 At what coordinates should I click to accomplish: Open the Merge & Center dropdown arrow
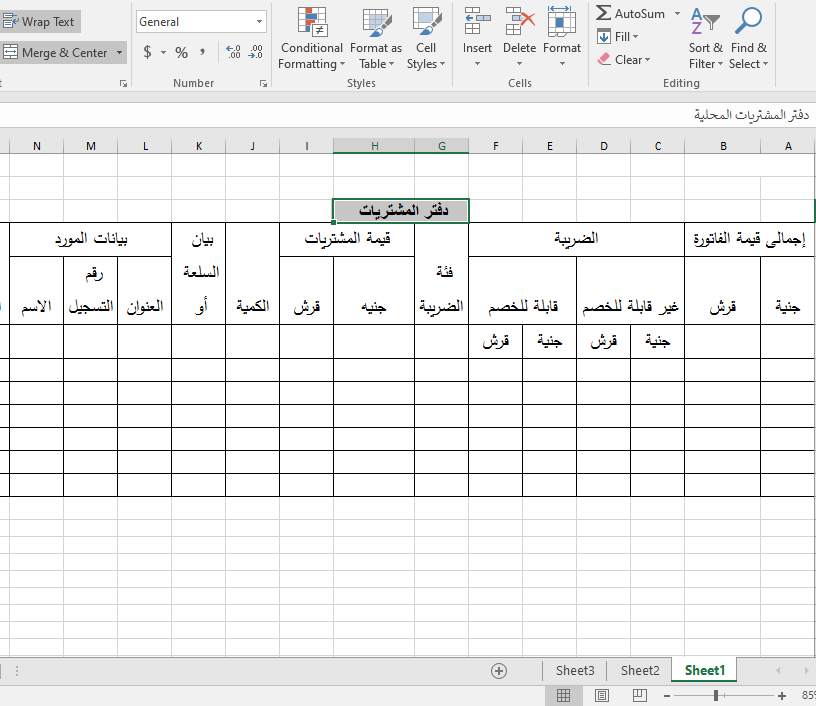(x=120, y=53)
